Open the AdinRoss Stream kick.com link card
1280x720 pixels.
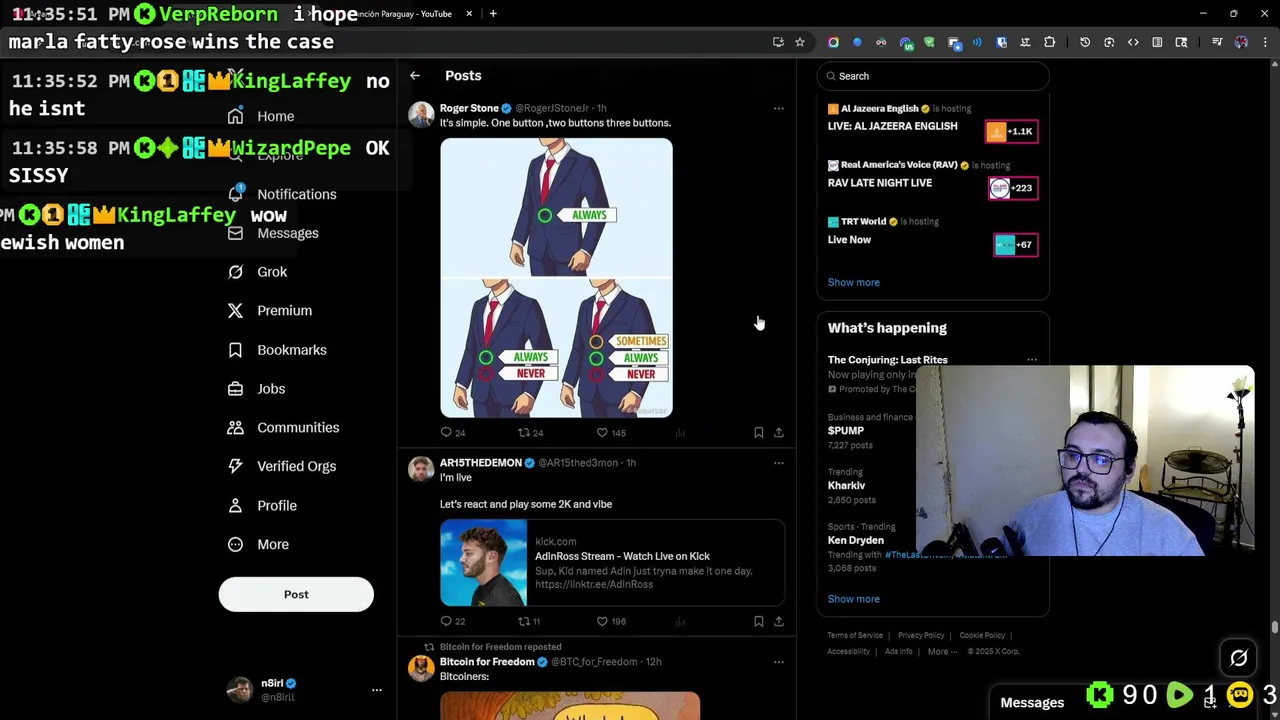(x=612, y=563)
